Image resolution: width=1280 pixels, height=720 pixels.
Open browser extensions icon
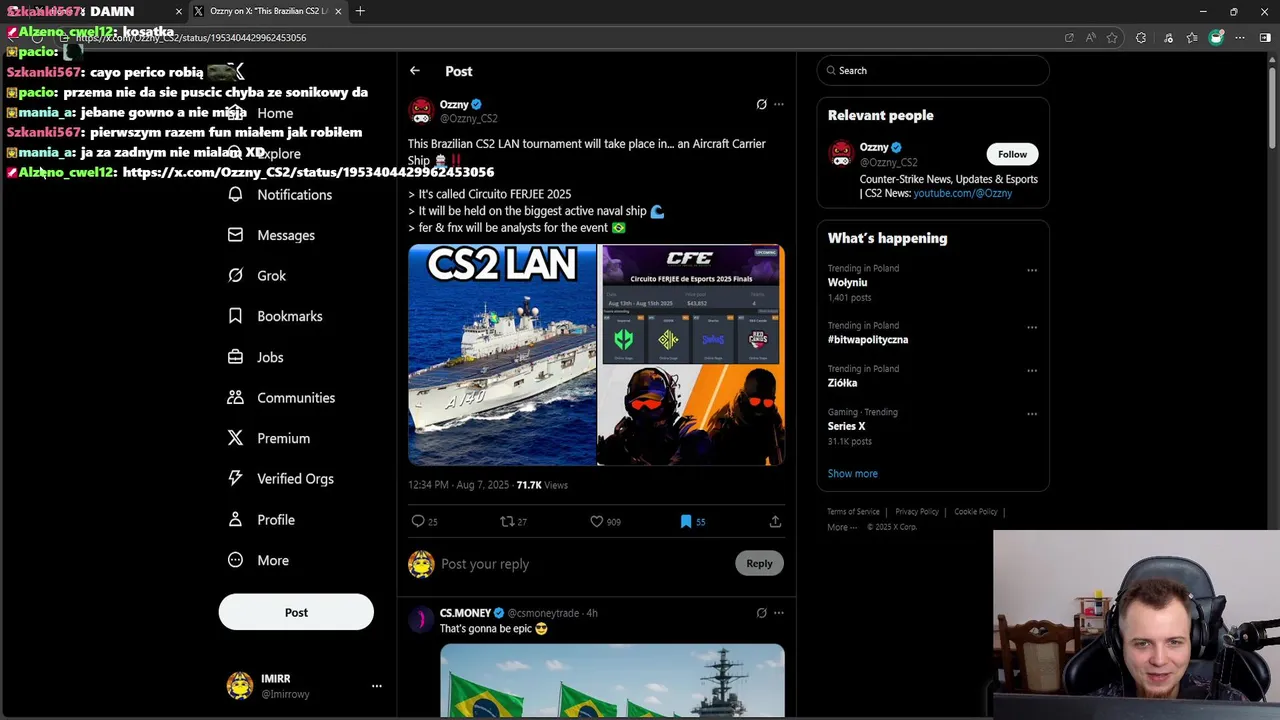point(1141,38)
